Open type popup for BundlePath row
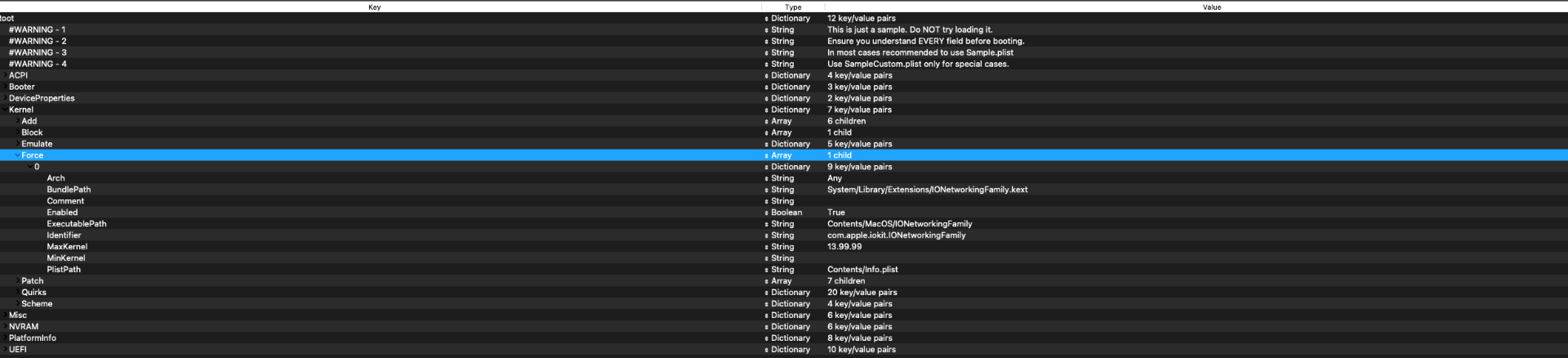Image resolution: width=1568 pixels, height=358 pixels. tap(767, 190)
